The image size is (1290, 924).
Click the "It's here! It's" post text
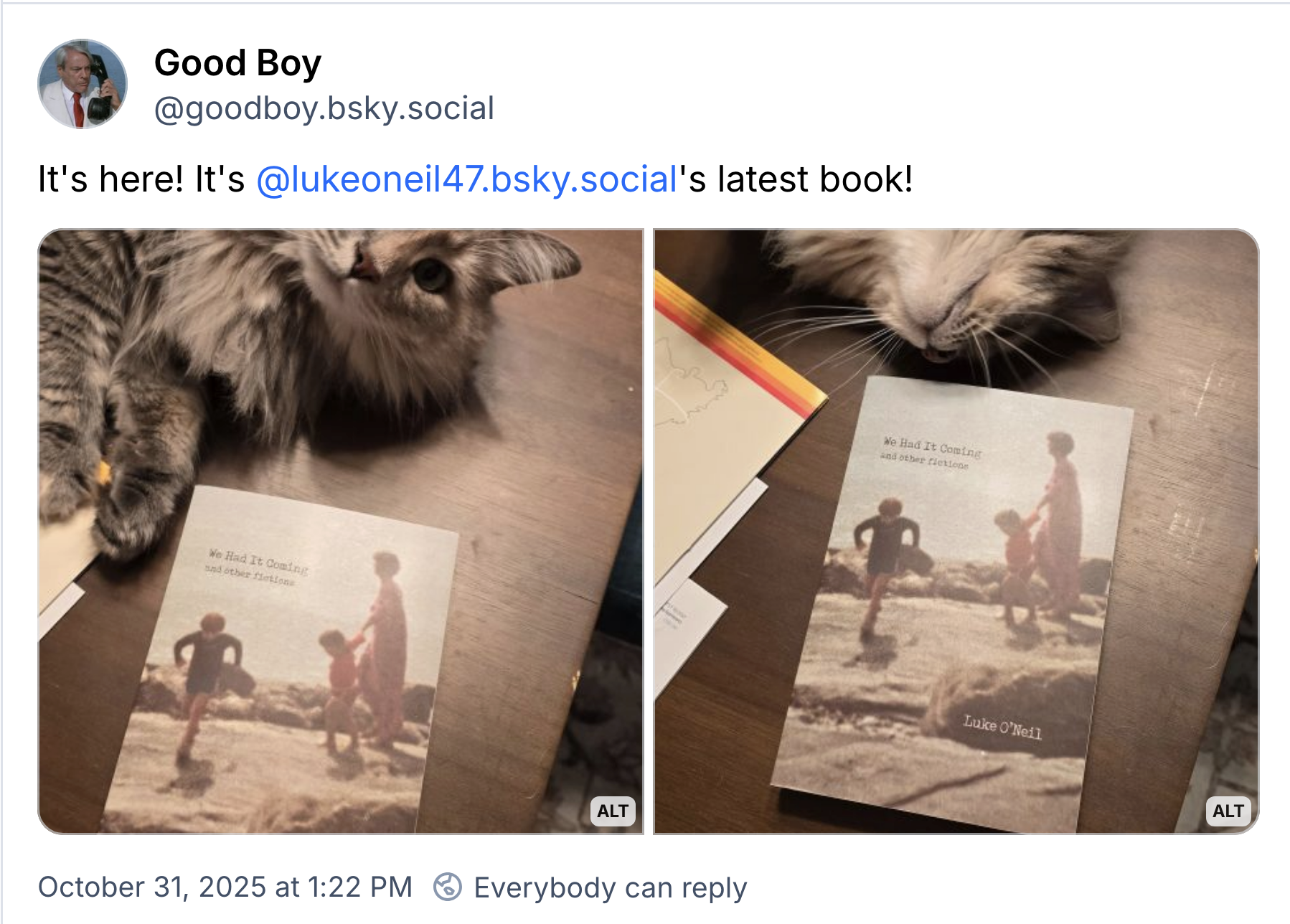pos(141,179)
